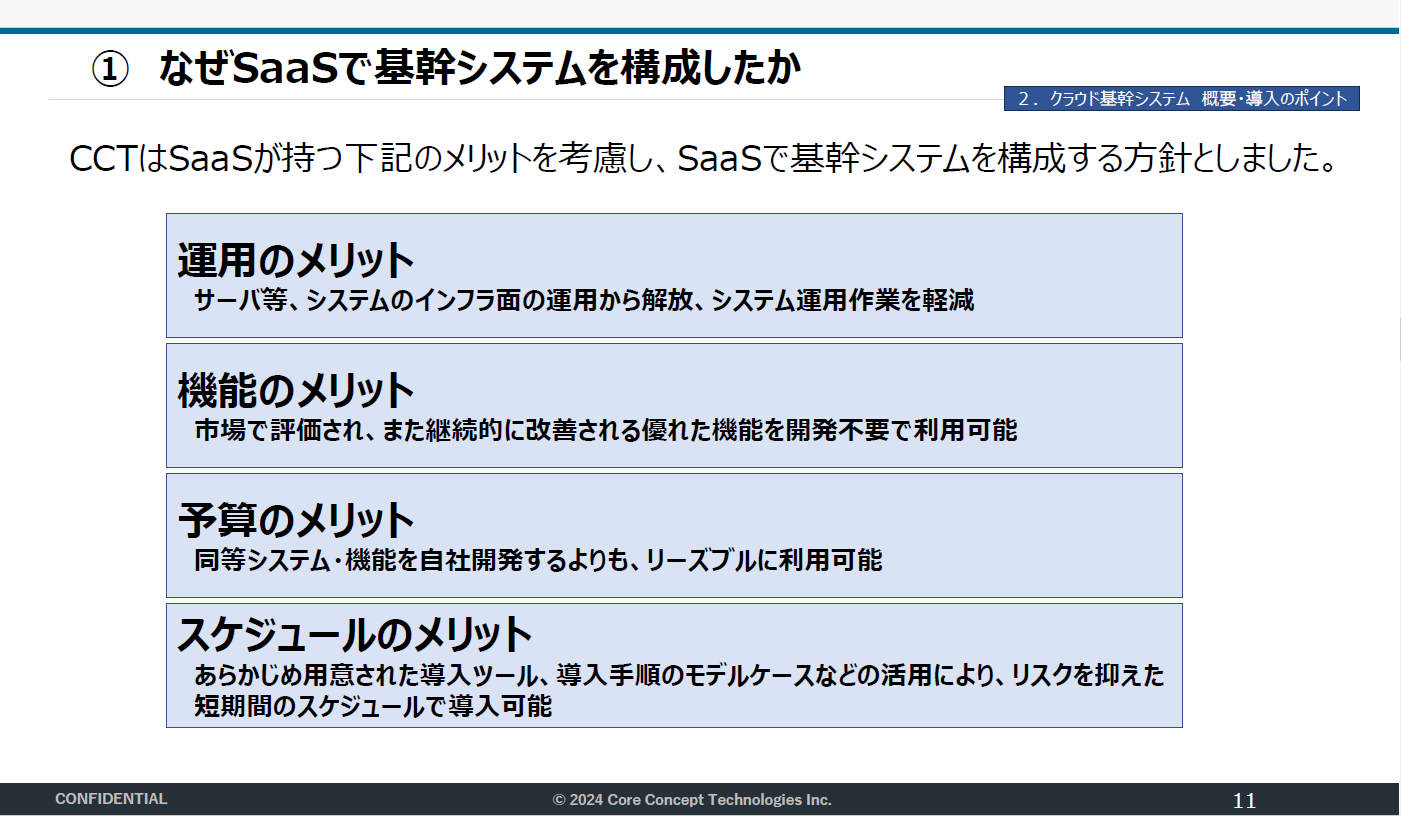Click the intro sentence starting with CCTはSaaSが持つ
The width and height of the screenshot is (1401, 816).
(x=703, y=159)
